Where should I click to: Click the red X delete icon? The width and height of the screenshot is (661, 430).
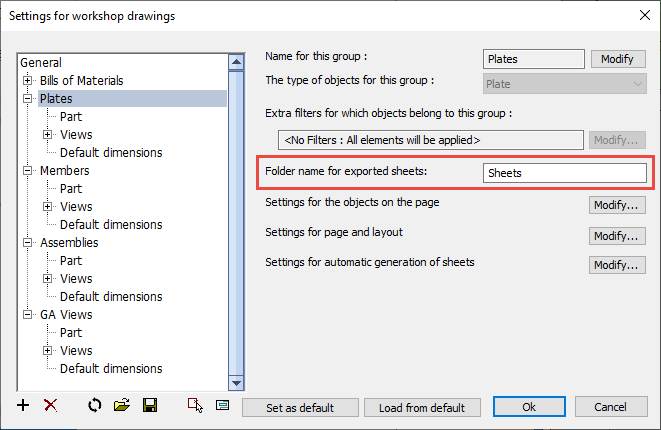coord(51,406)
